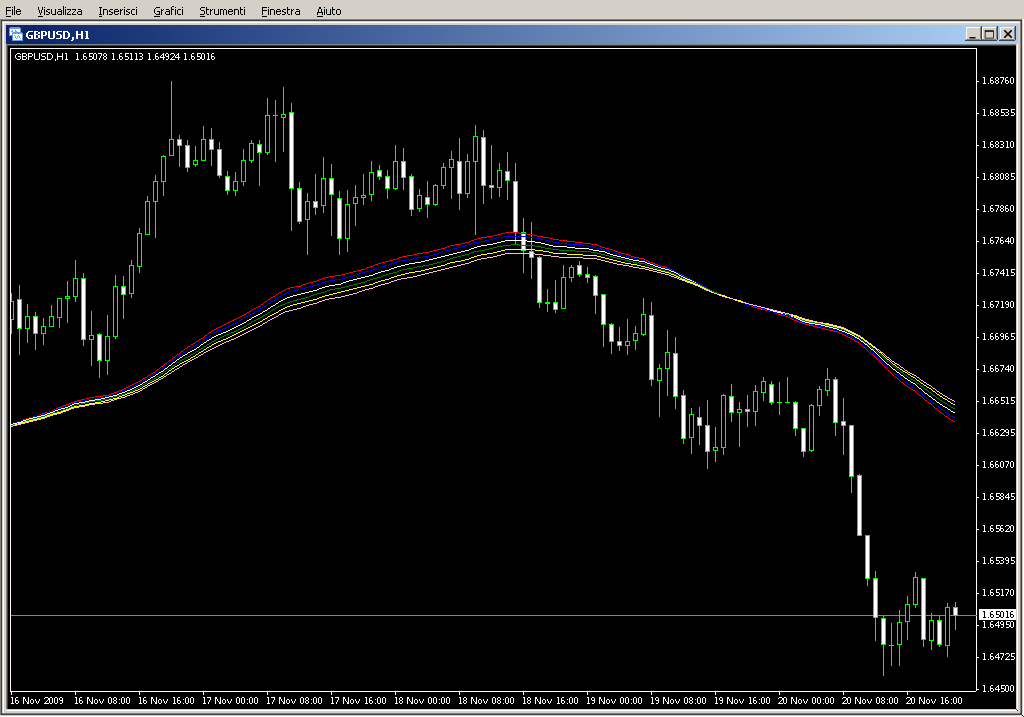Image resolution: width=1024 pixels, height=717 pixels.
Task: Click the 20 Nov 08:00 time label
Action: (x=870, y=701)
